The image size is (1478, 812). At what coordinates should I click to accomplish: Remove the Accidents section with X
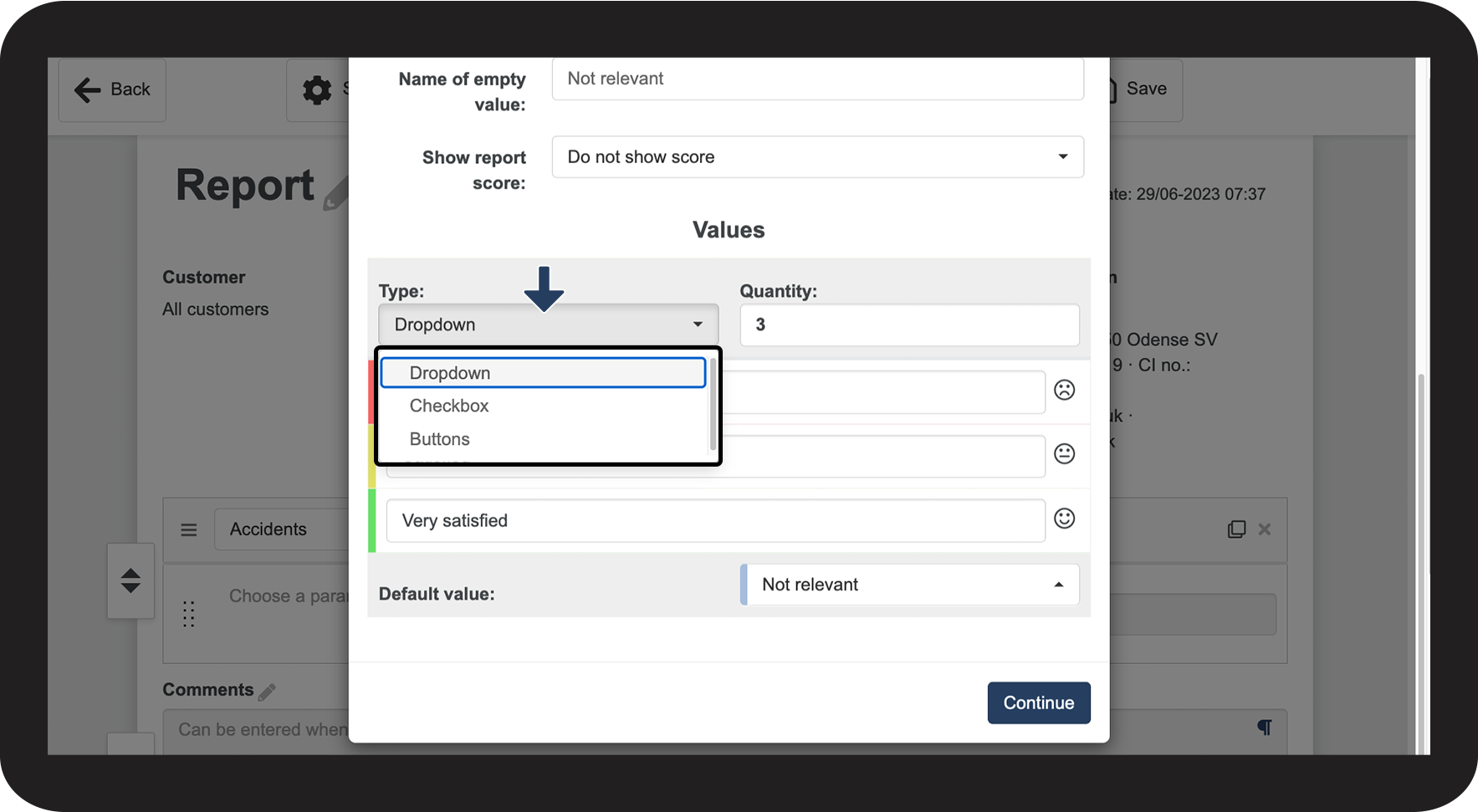(x=1265, y=529)
